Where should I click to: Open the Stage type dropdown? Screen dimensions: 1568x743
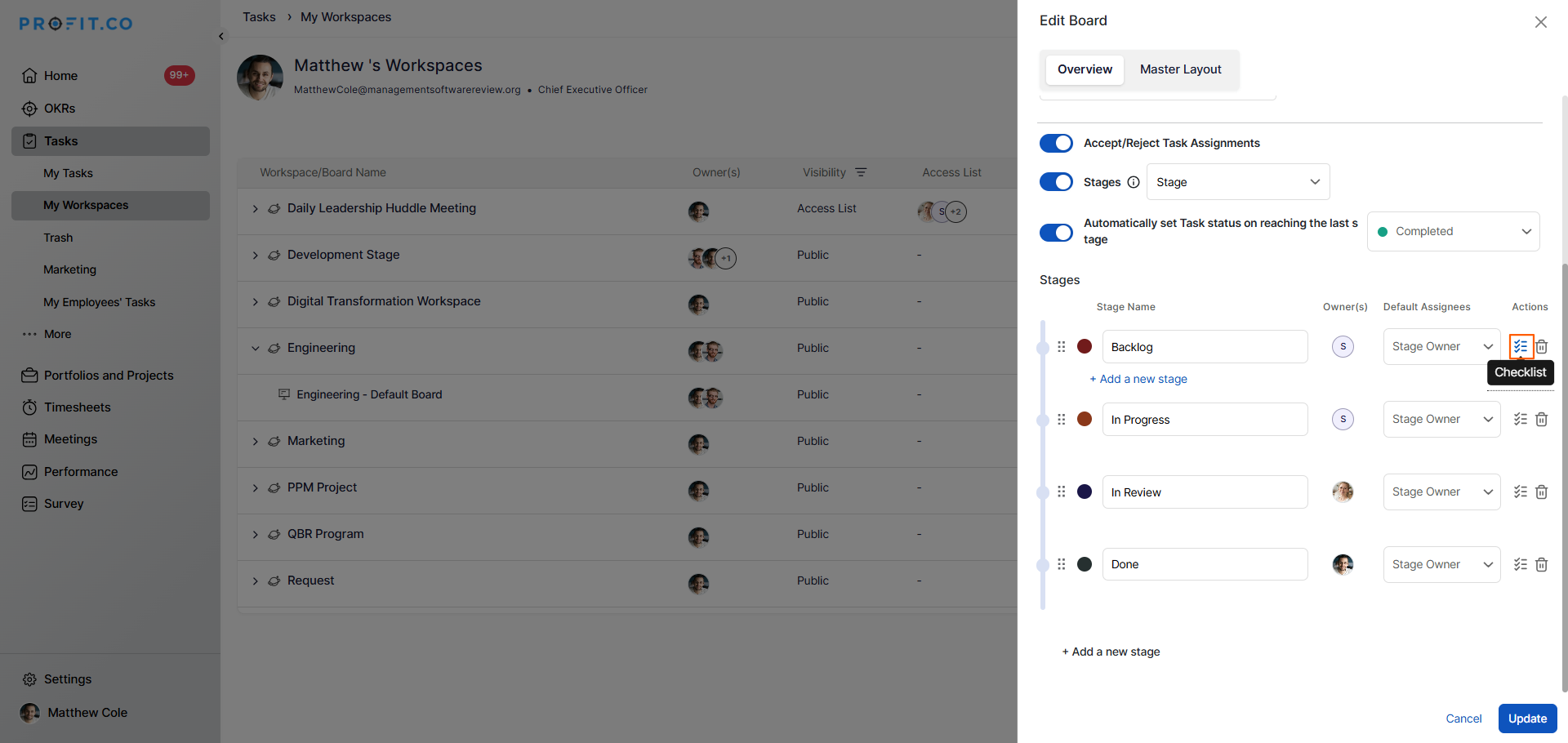click(1237, 182)
